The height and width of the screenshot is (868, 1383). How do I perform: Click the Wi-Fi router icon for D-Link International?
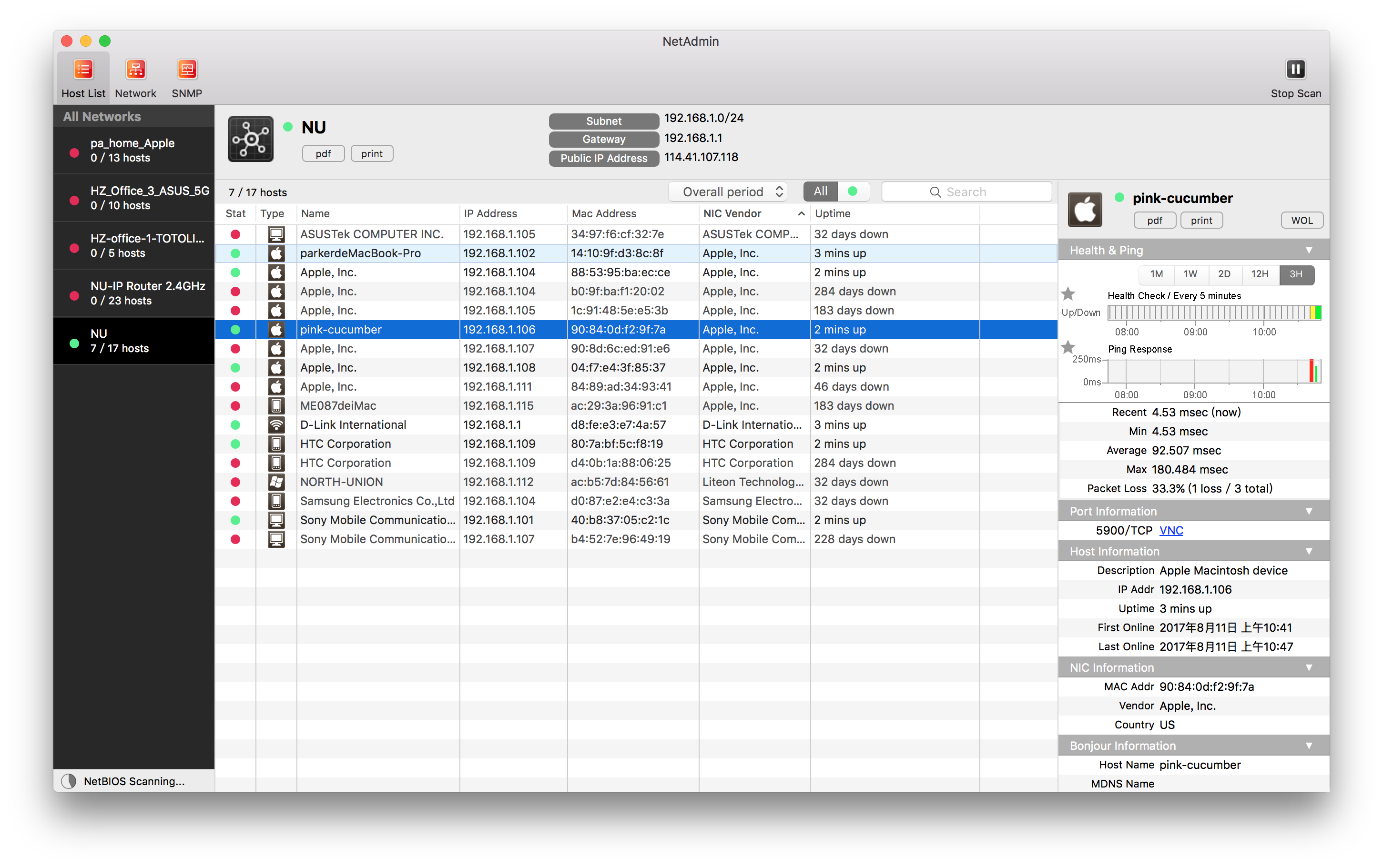276,425
